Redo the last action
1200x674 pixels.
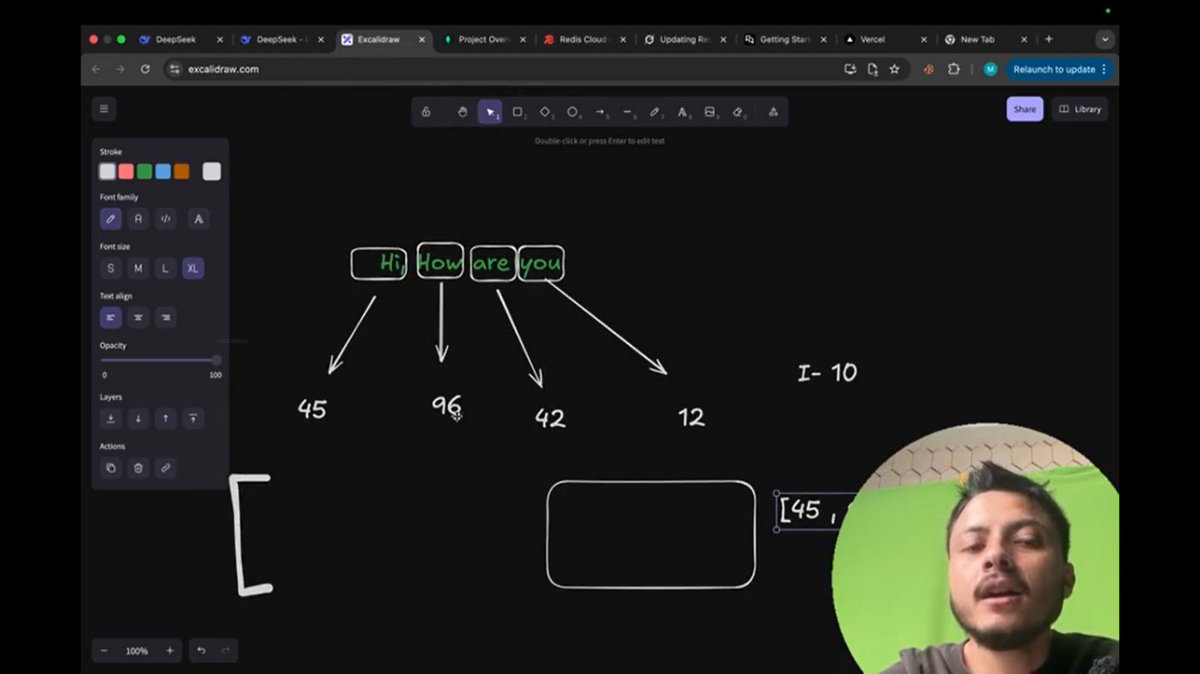(225, 651)
